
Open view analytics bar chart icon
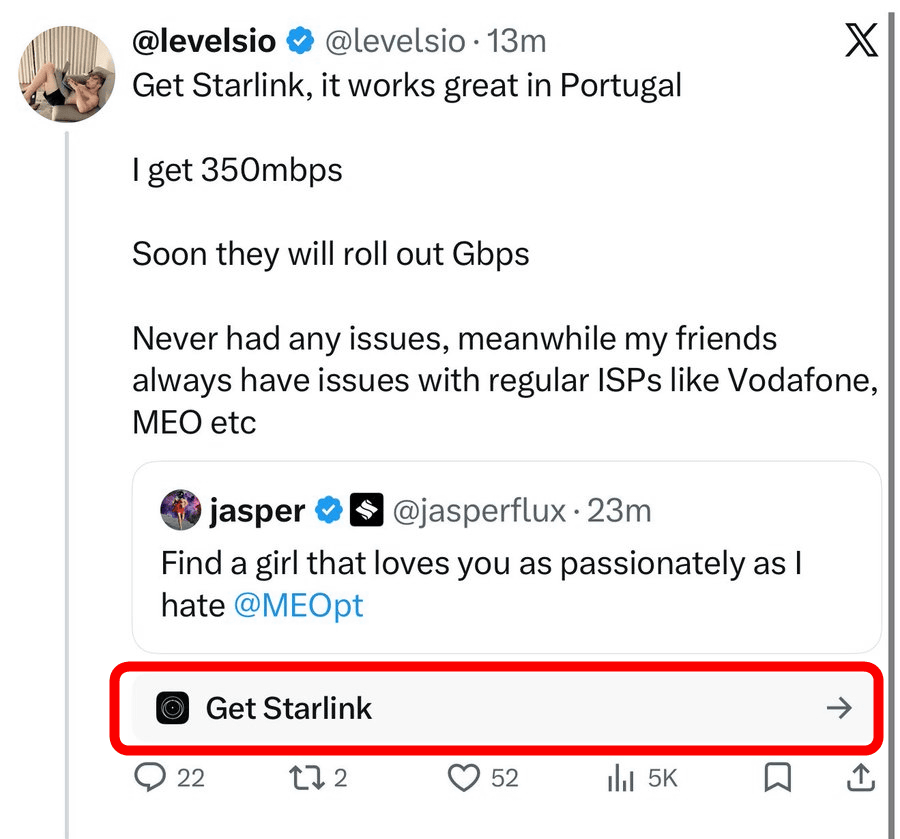click(x=621, y=778)
